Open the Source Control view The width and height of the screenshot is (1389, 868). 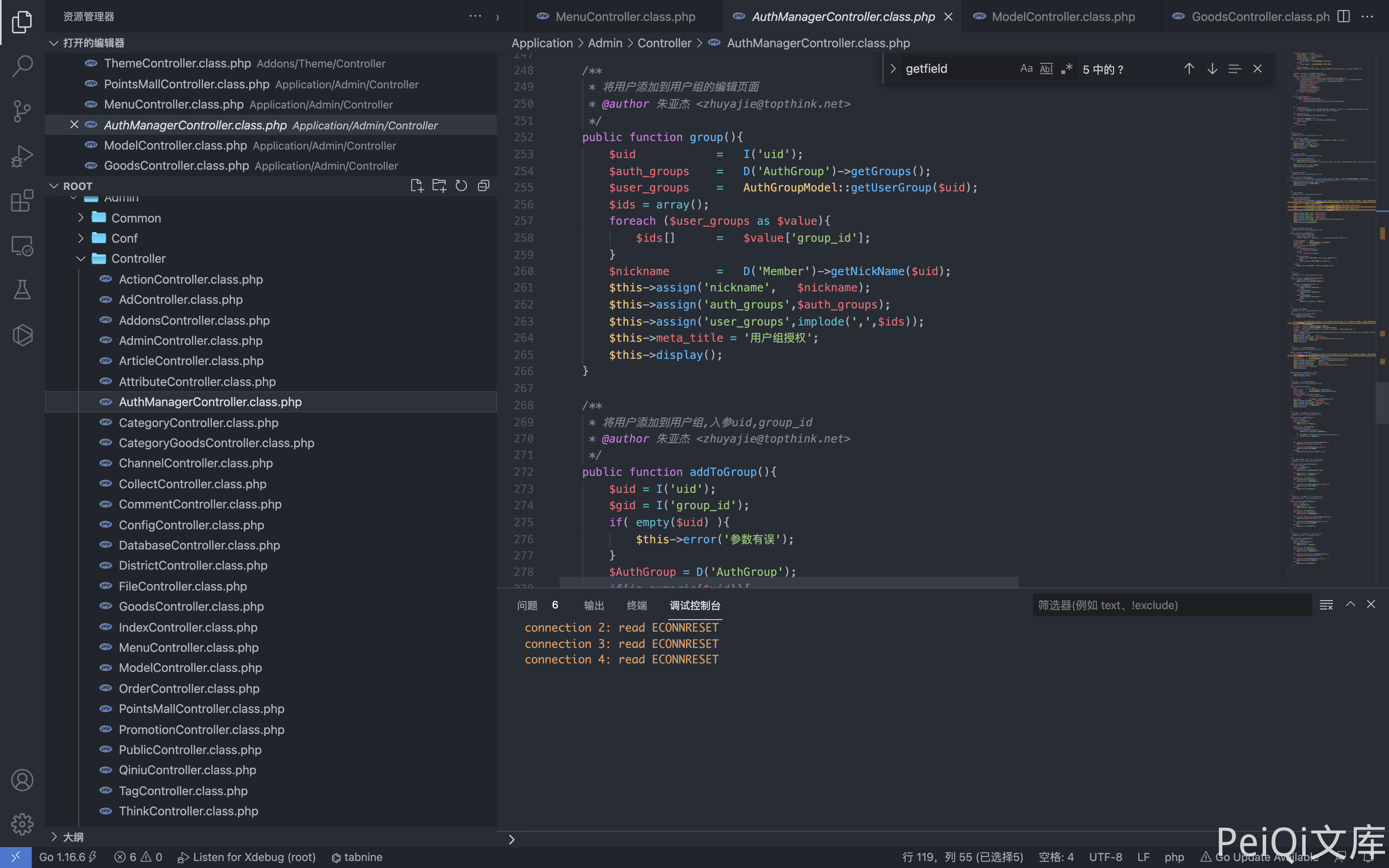[x=22, y=111]
